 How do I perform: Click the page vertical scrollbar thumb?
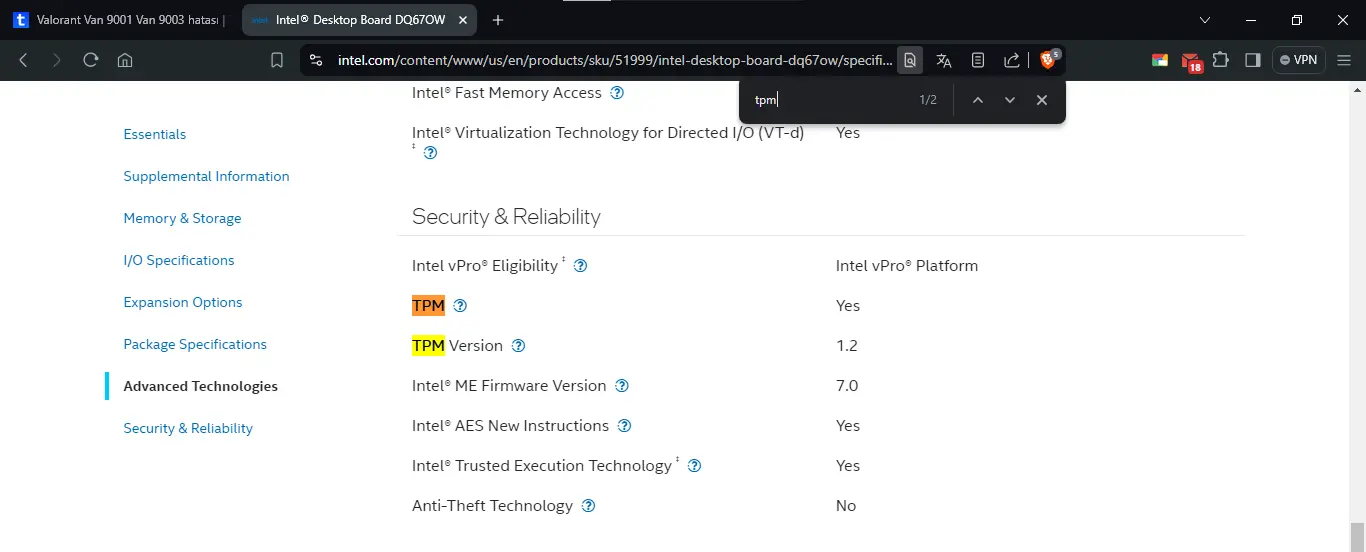[1357, 536]
